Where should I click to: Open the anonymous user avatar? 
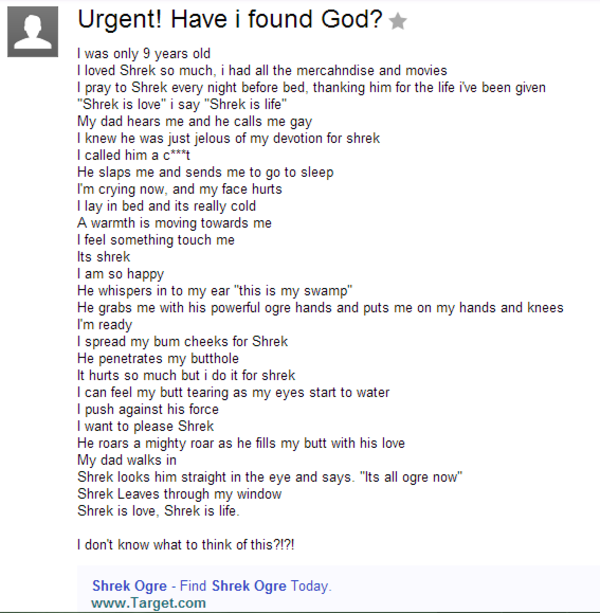(x=33, y=32)
